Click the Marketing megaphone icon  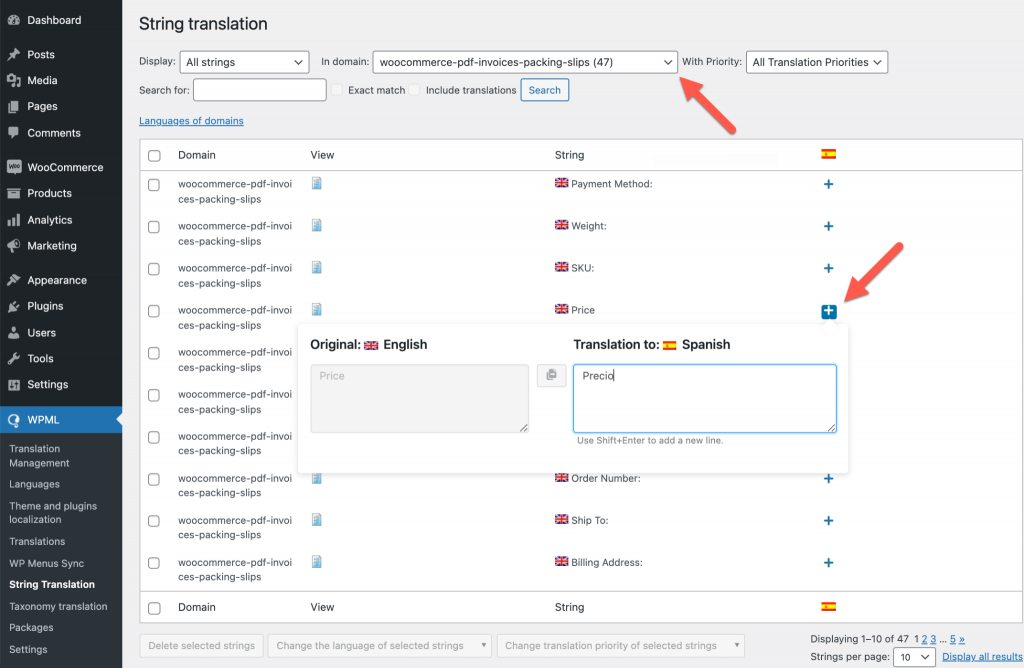[14, 246]
